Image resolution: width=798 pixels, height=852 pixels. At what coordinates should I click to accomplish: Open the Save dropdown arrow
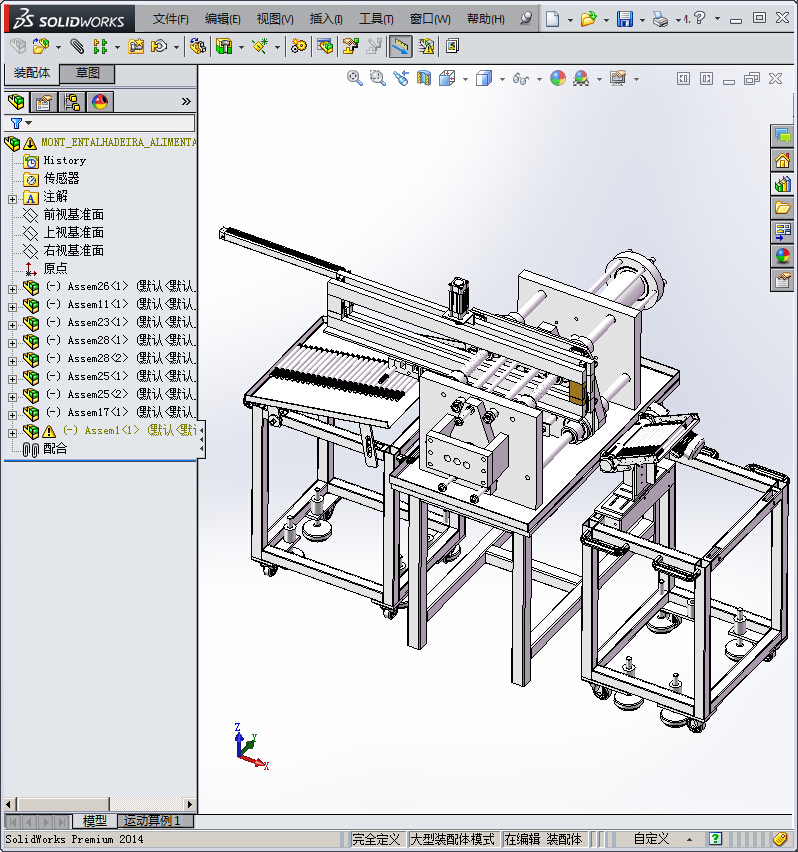point(643,20)
